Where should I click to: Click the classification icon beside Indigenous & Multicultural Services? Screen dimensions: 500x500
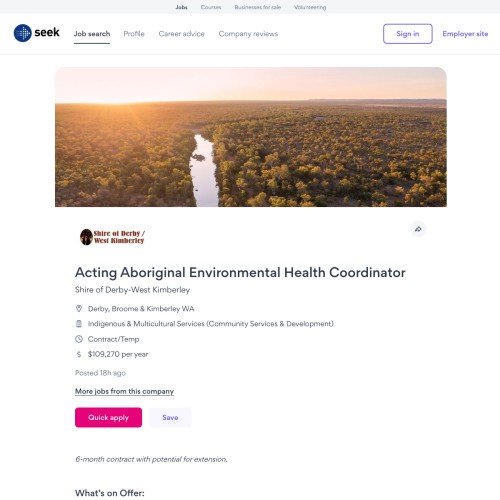point(79,323)
